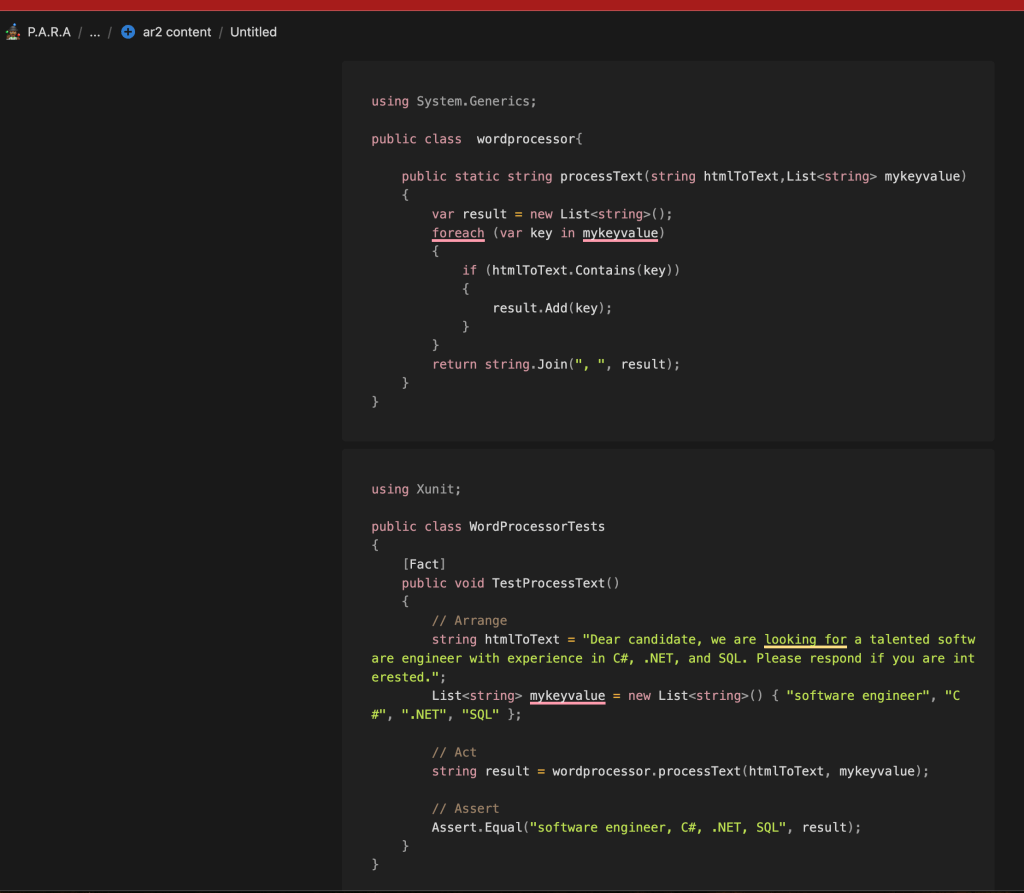Expand the collapsed breadcrumb ellipsis
1024x893 pixels.
pyautogui.click(x=95, y=32)
